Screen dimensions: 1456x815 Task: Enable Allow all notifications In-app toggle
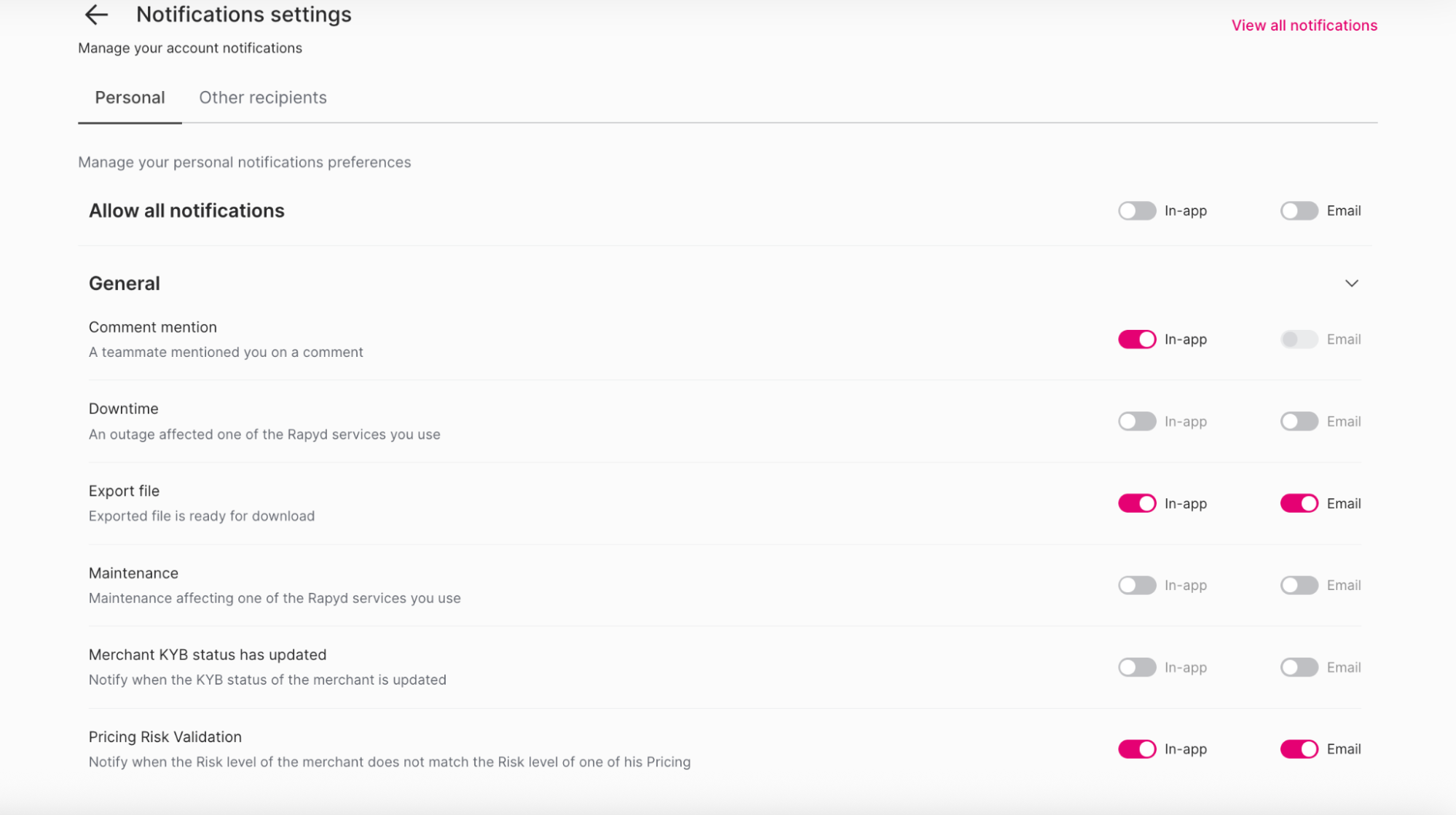[x=1136, y=210]
